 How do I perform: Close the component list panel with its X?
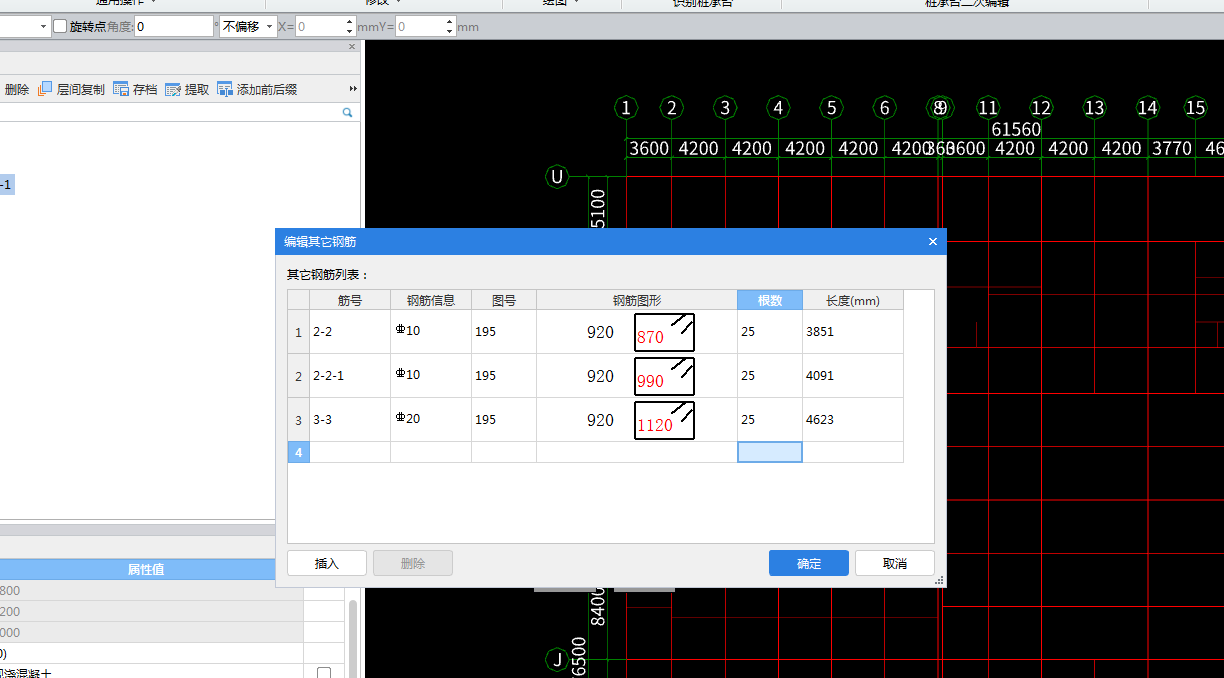351,47
